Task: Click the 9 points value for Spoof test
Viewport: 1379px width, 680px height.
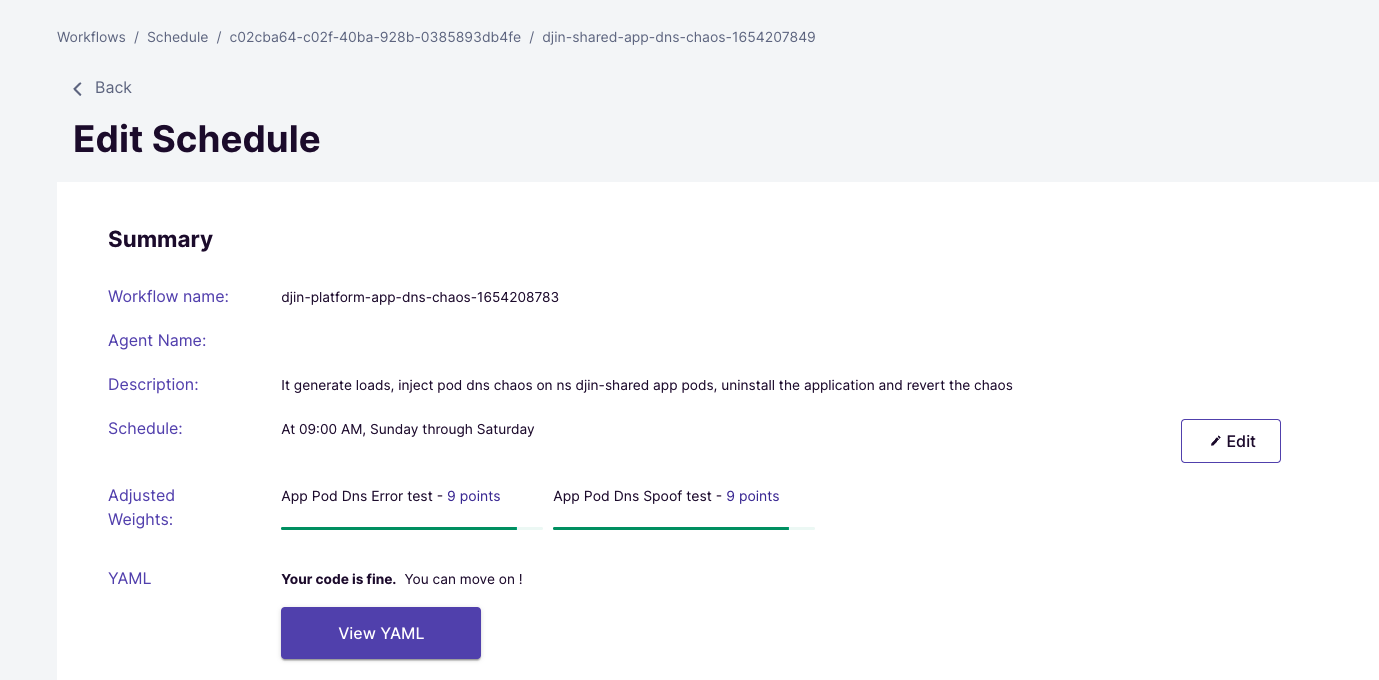Action: pos(753,496)
